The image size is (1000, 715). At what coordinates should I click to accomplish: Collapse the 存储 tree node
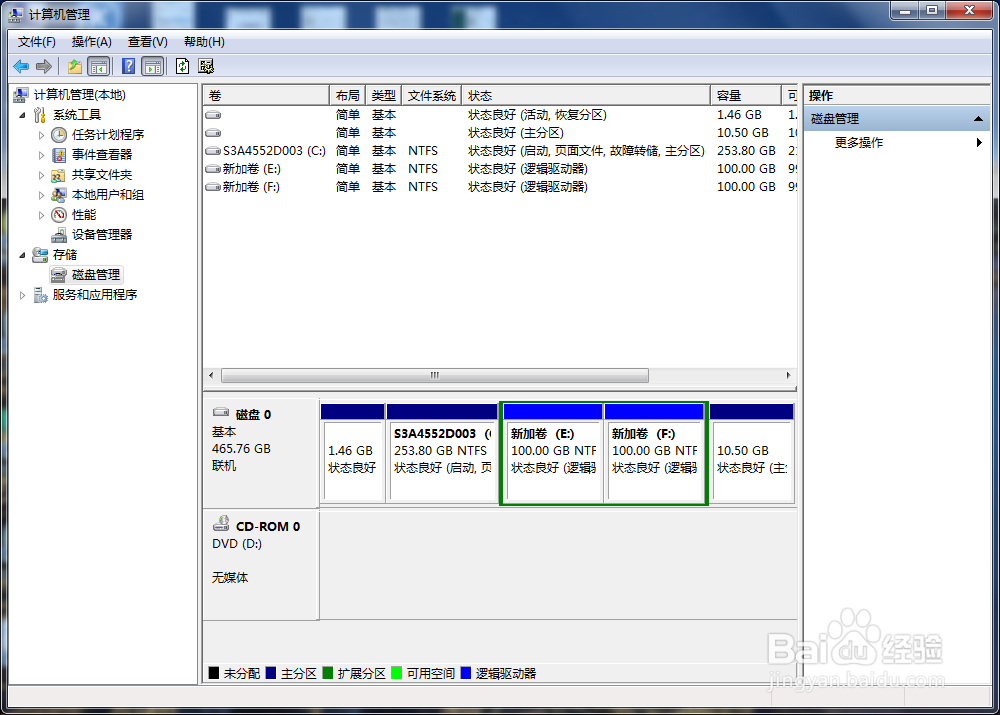22,255
